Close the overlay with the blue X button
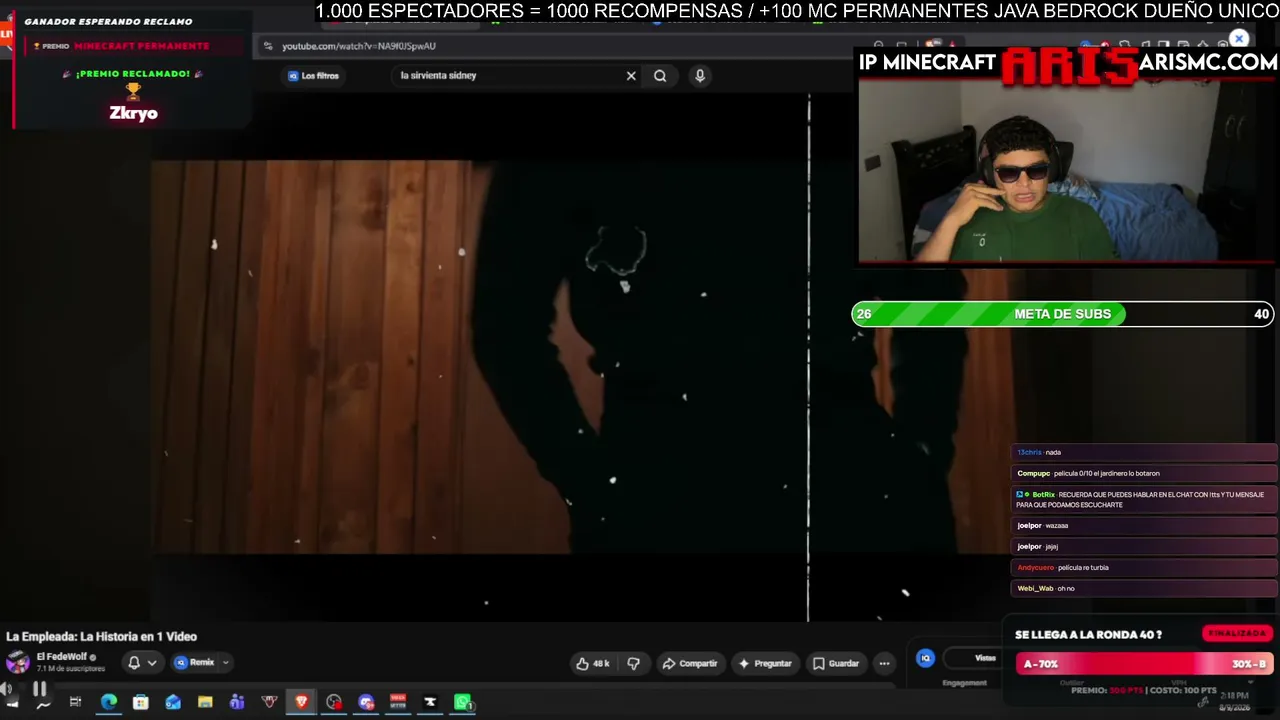 (1239, 39)
